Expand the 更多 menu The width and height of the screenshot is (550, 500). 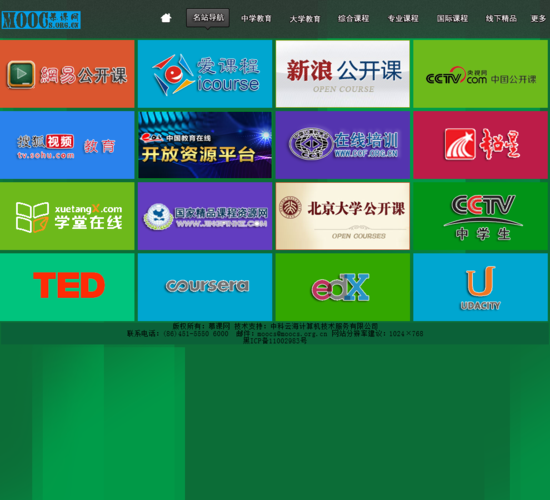point(538,19)
